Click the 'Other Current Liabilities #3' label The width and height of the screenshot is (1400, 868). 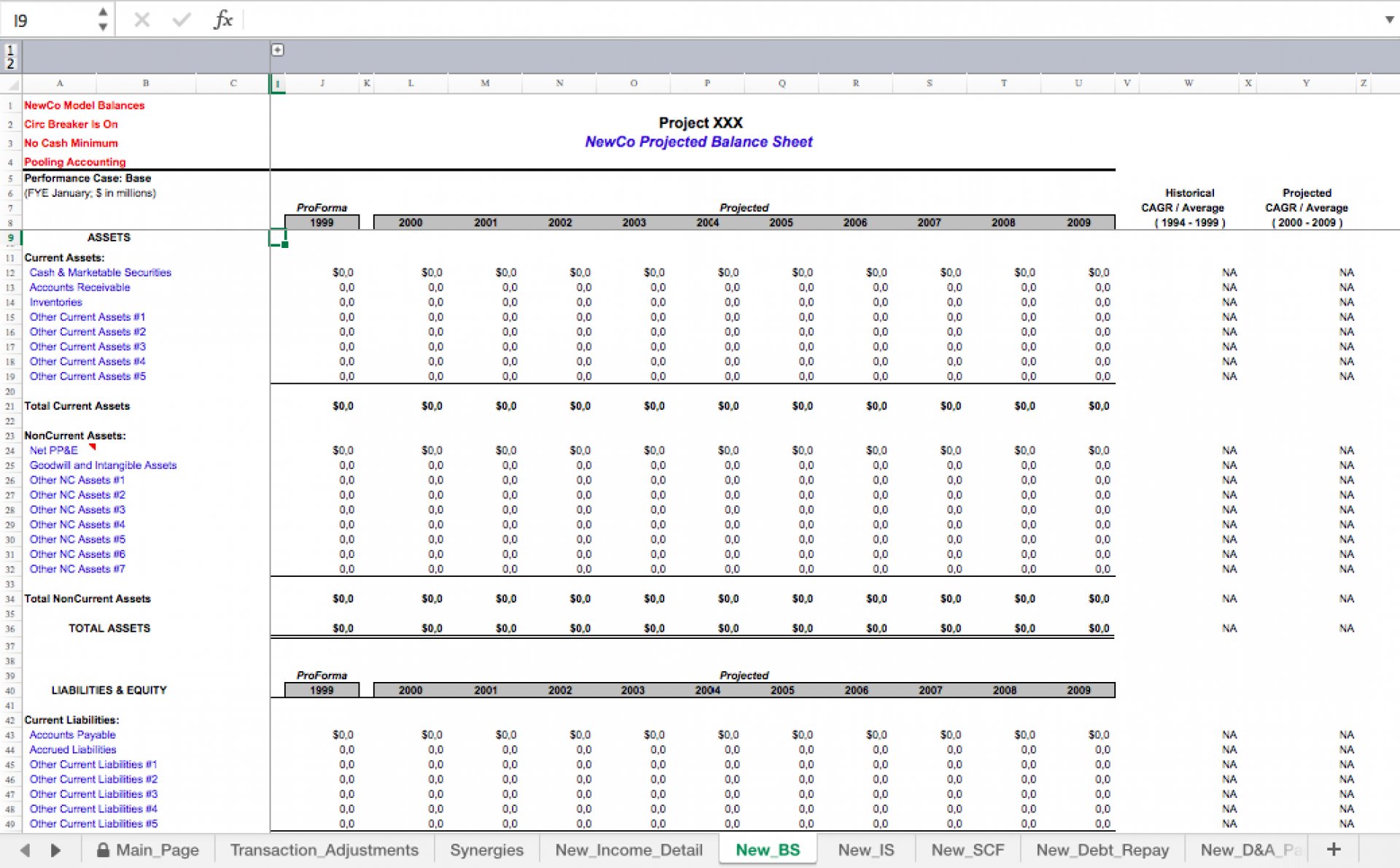click(x=93, y=794)
